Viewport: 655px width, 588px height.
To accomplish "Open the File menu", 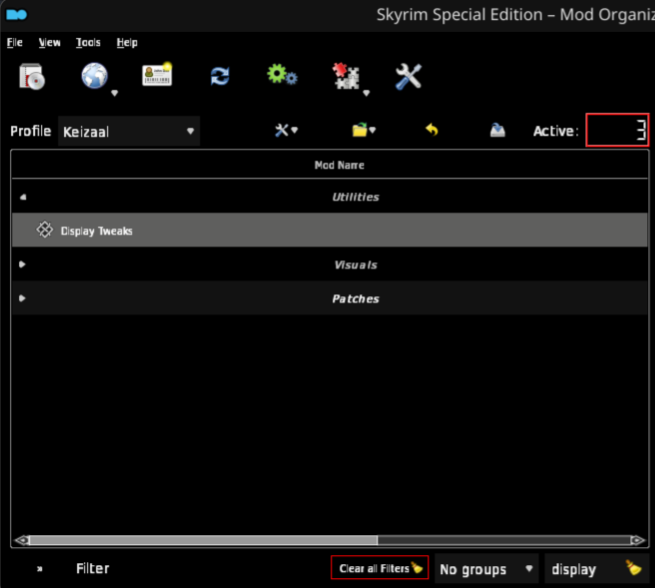I will click(x=15, y=43).
